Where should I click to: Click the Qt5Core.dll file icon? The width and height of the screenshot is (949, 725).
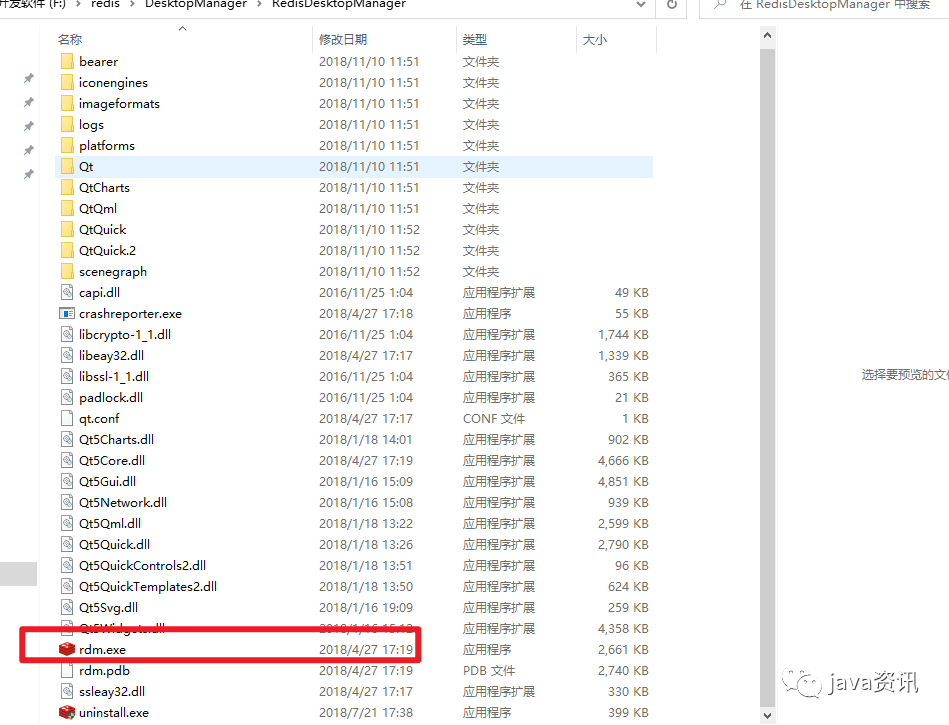coord(67,460)
